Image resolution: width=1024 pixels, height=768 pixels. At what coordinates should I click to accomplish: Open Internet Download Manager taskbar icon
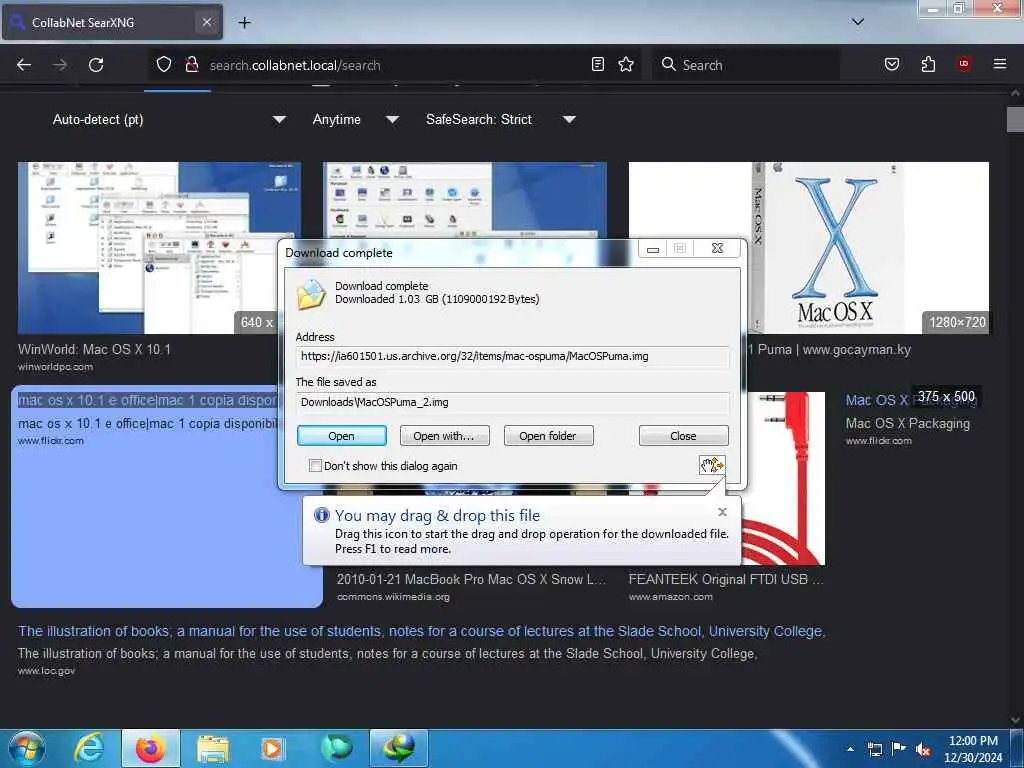(399, 748)
